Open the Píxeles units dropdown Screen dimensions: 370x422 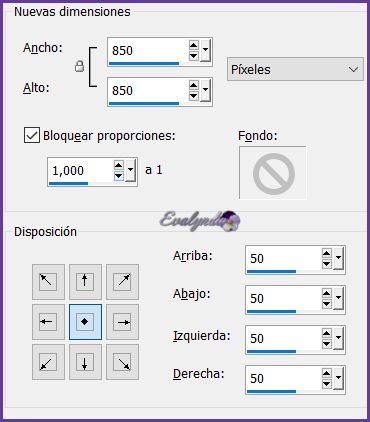pyautogui.click(x=295, y=69)
